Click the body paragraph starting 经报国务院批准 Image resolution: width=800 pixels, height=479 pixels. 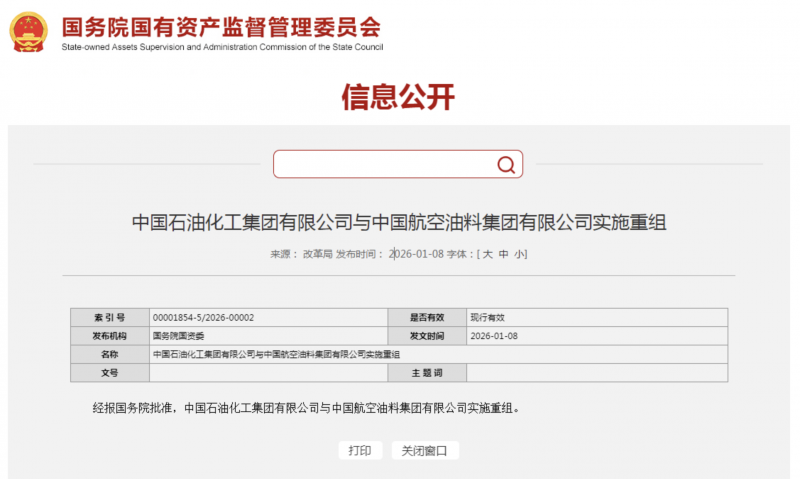(x=306, y=408)
